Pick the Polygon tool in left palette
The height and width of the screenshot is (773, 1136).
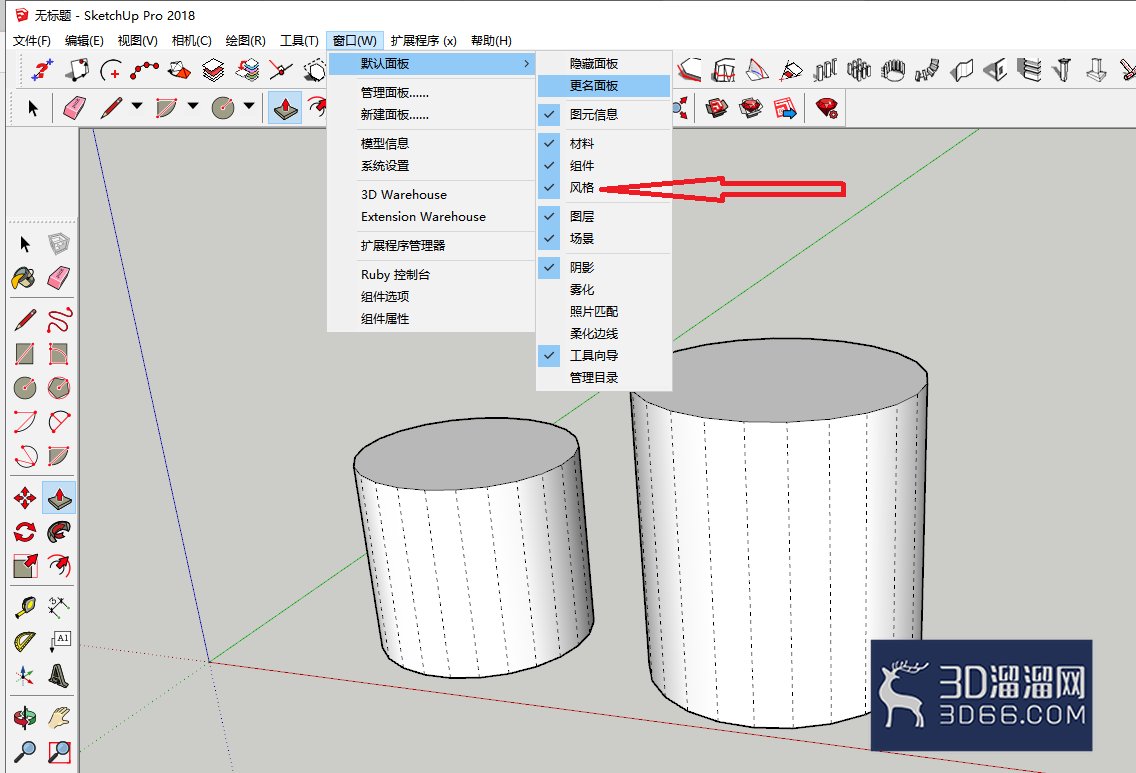click(59, 388)
